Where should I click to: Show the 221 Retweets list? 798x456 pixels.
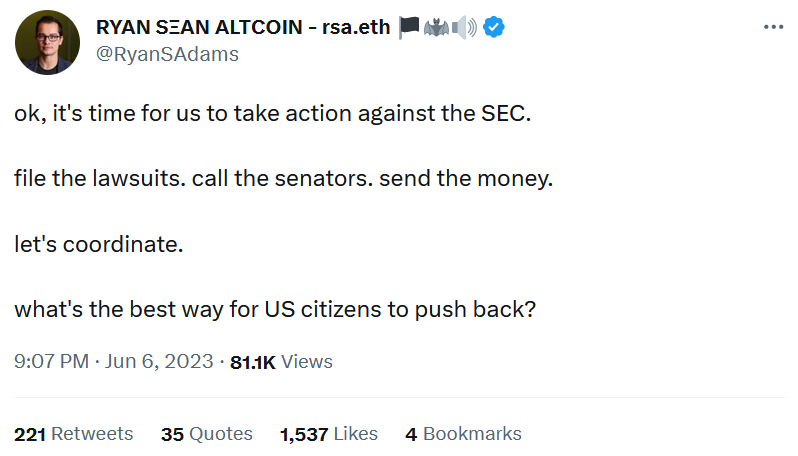(73, 434)
